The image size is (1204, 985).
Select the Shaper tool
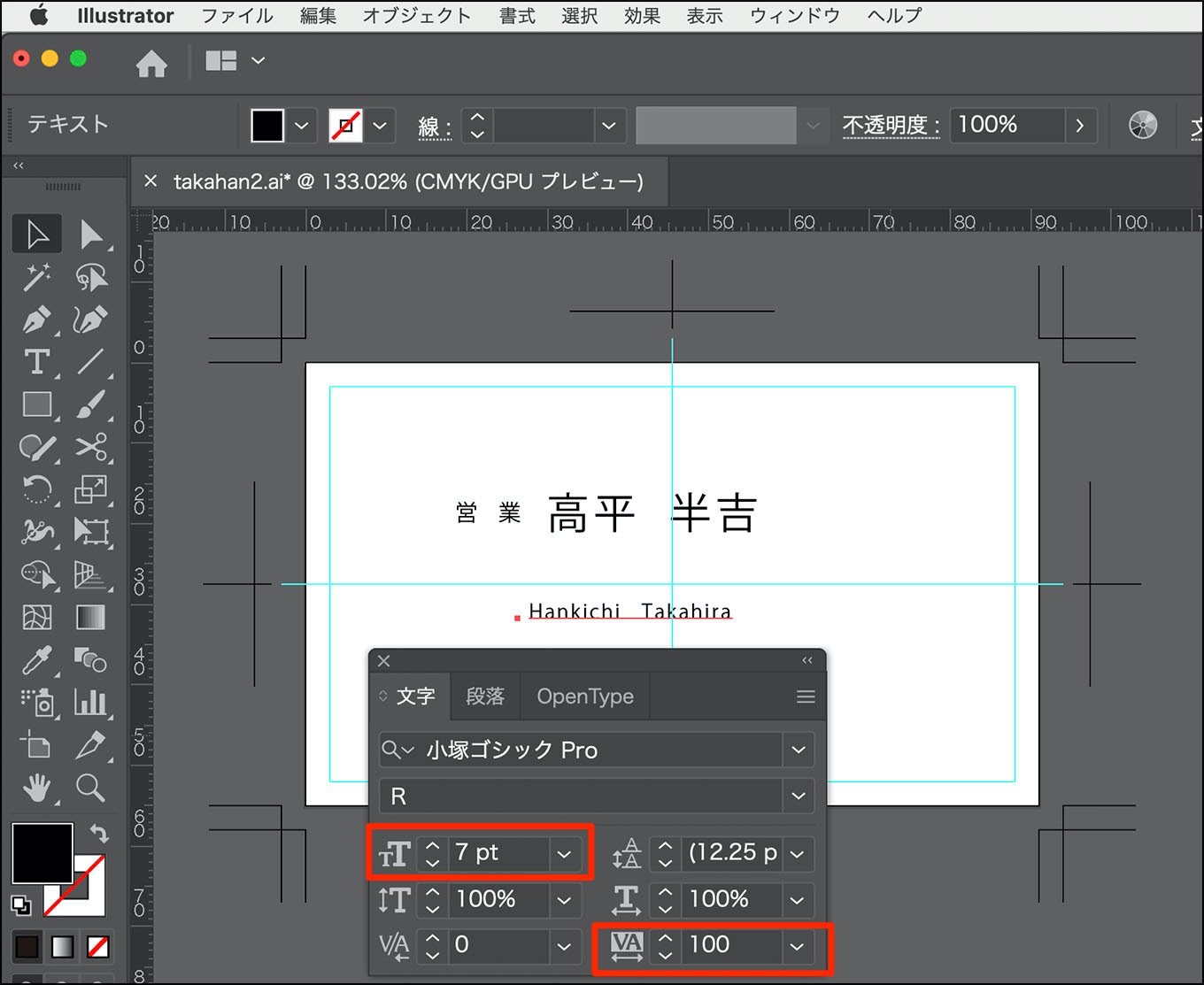37,447
